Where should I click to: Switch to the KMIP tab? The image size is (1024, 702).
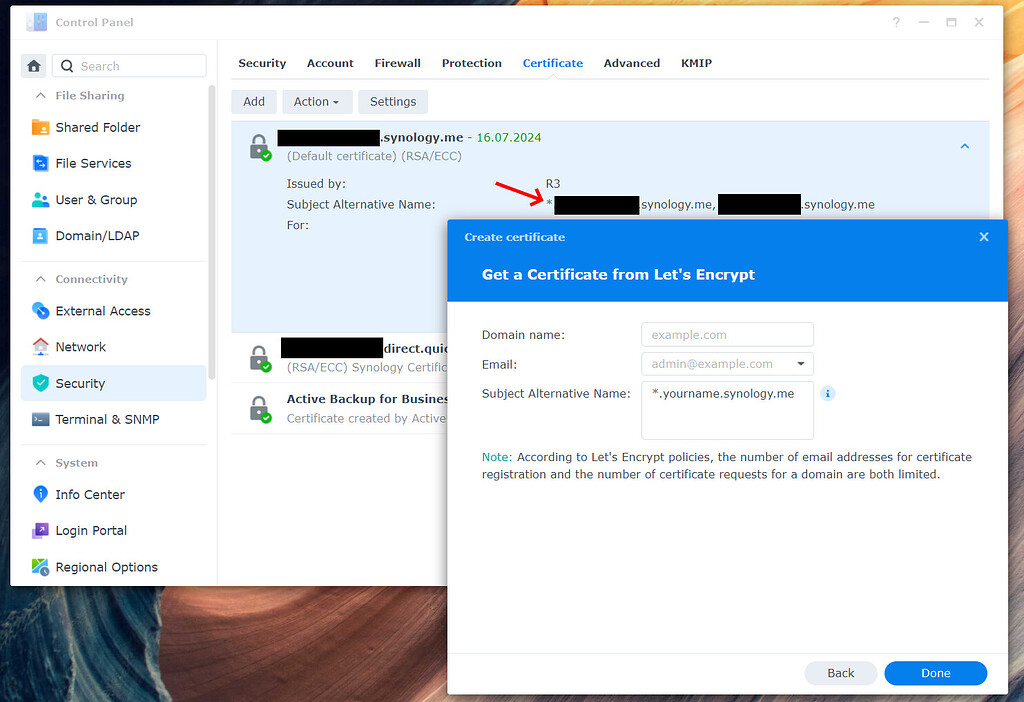pos(696,62)
